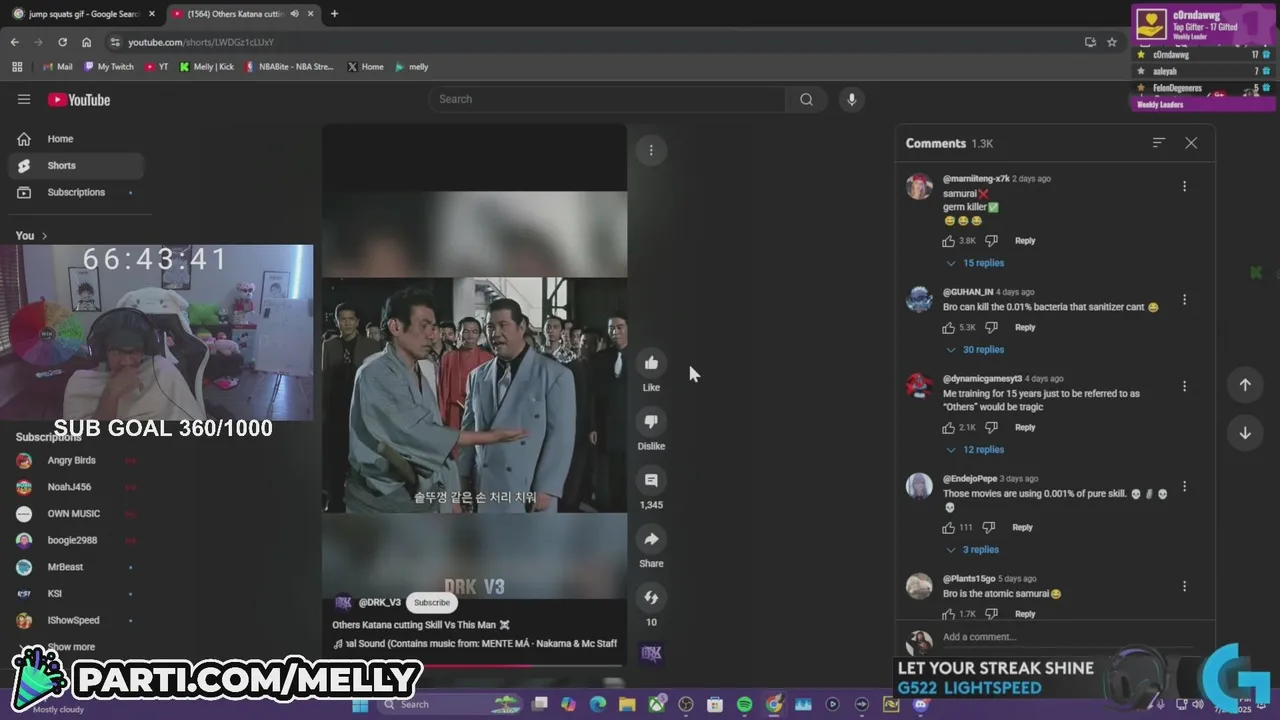Reload the page
This screenshot has width=1280, height=720.
(62, 42)
